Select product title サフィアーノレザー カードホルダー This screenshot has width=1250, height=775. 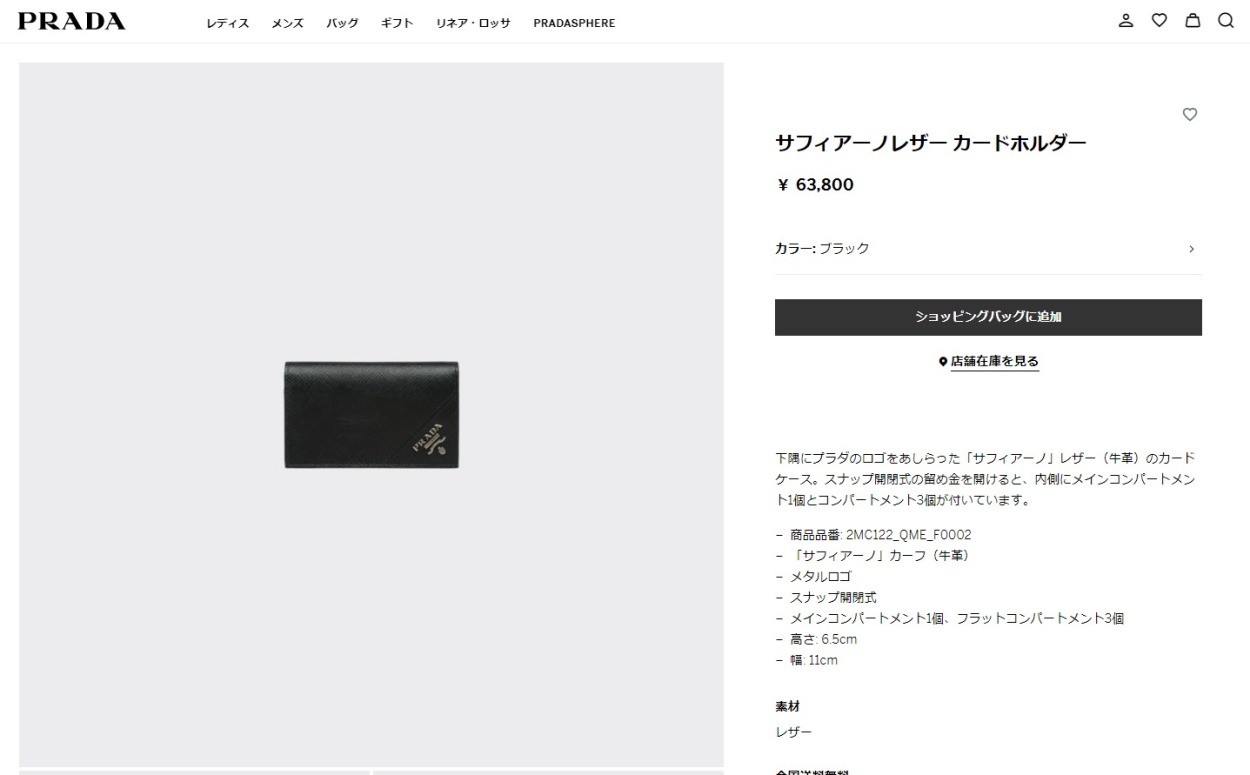pyautogui.click(x=931, y=144)
